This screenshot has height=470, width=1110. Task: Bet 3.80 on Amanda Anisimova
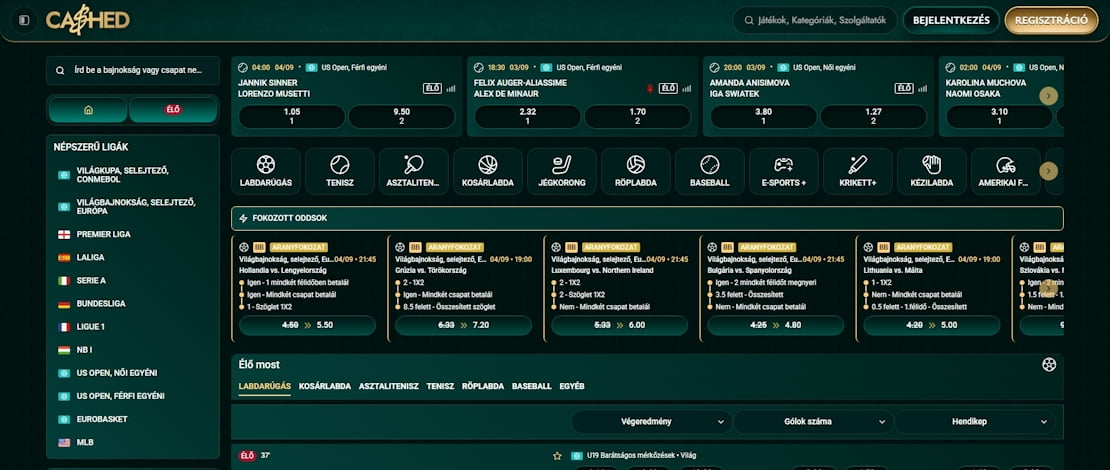pyautogui.click(x=763, y=117)
